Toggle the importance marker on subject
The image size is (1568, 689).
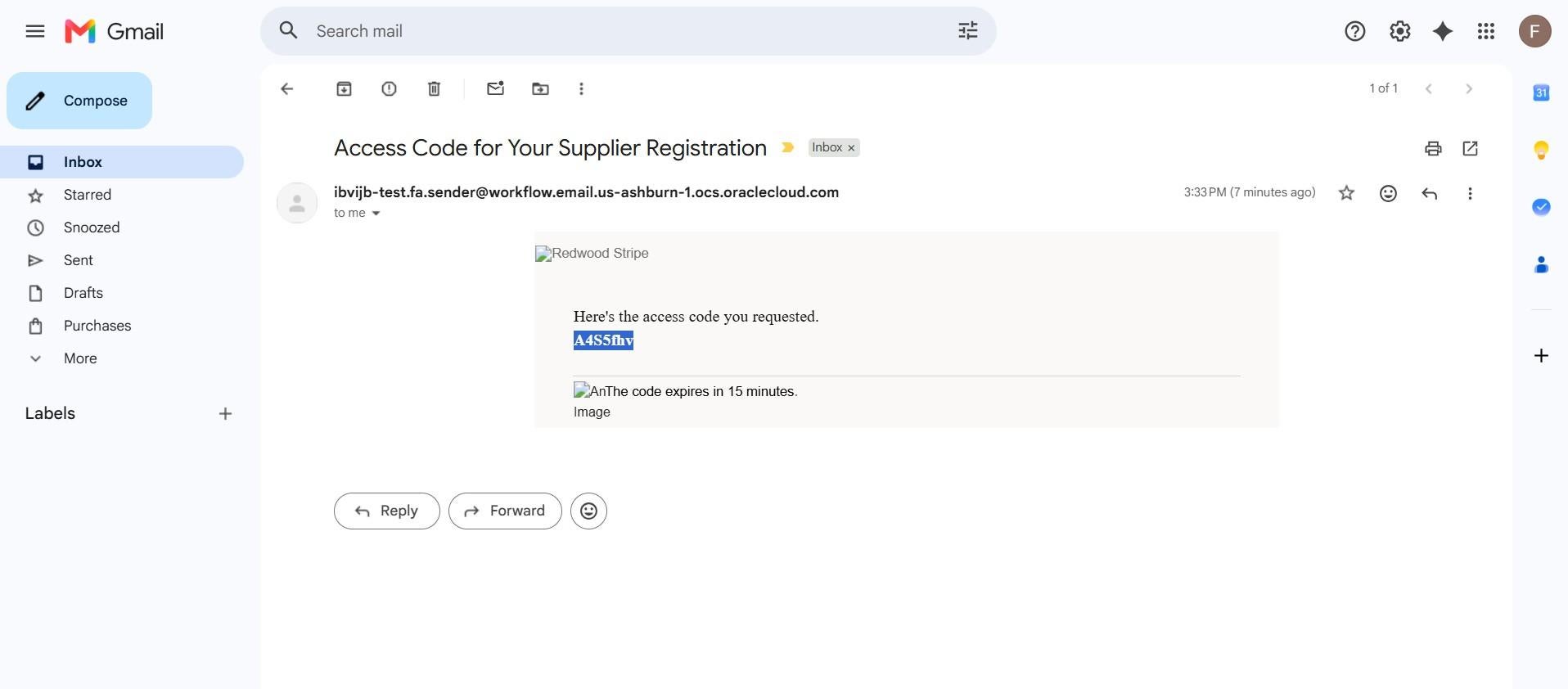coord(787,147)
